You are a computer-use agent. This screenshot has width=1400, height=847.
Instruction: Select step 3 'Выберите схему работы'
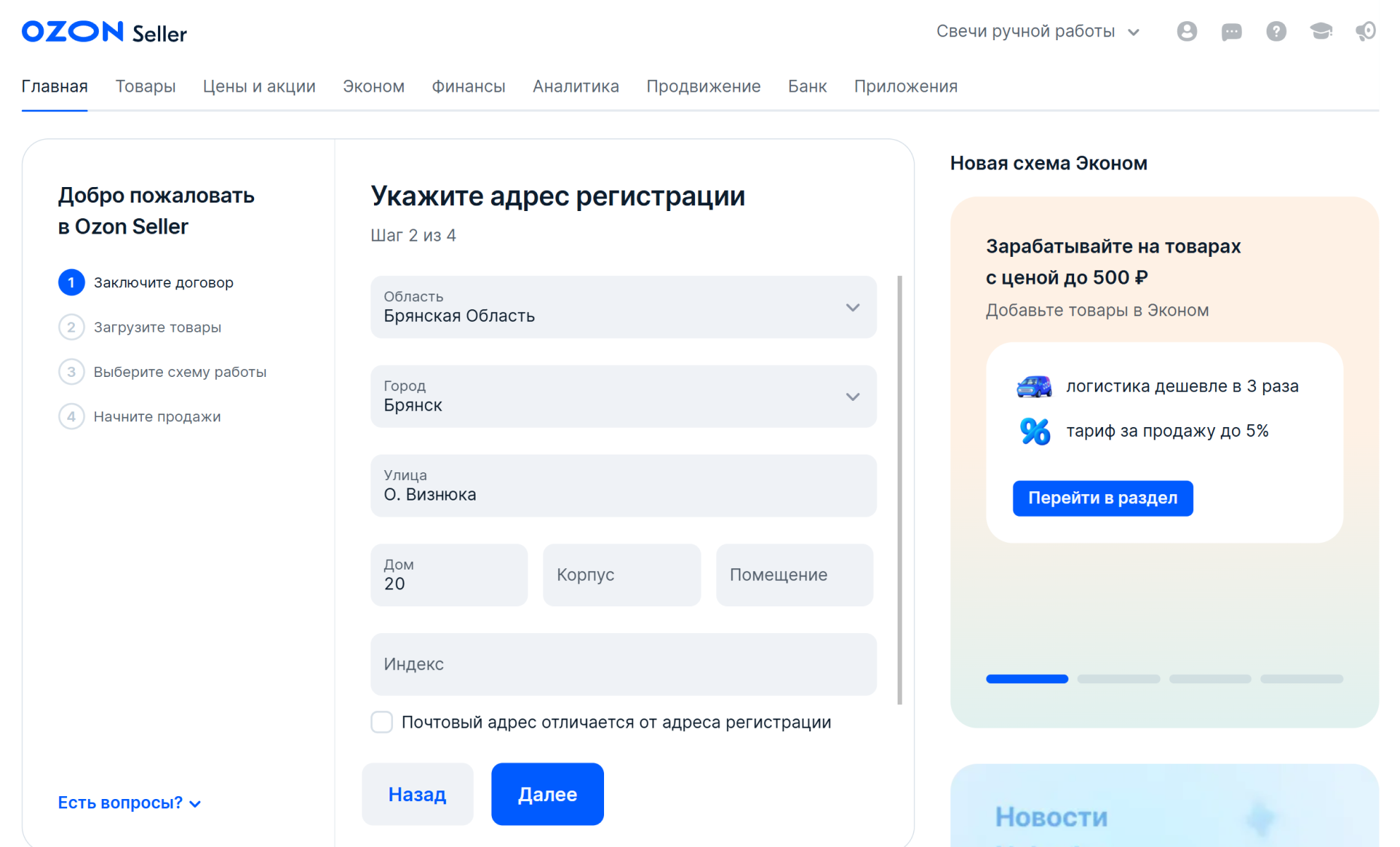pos(180,372)
